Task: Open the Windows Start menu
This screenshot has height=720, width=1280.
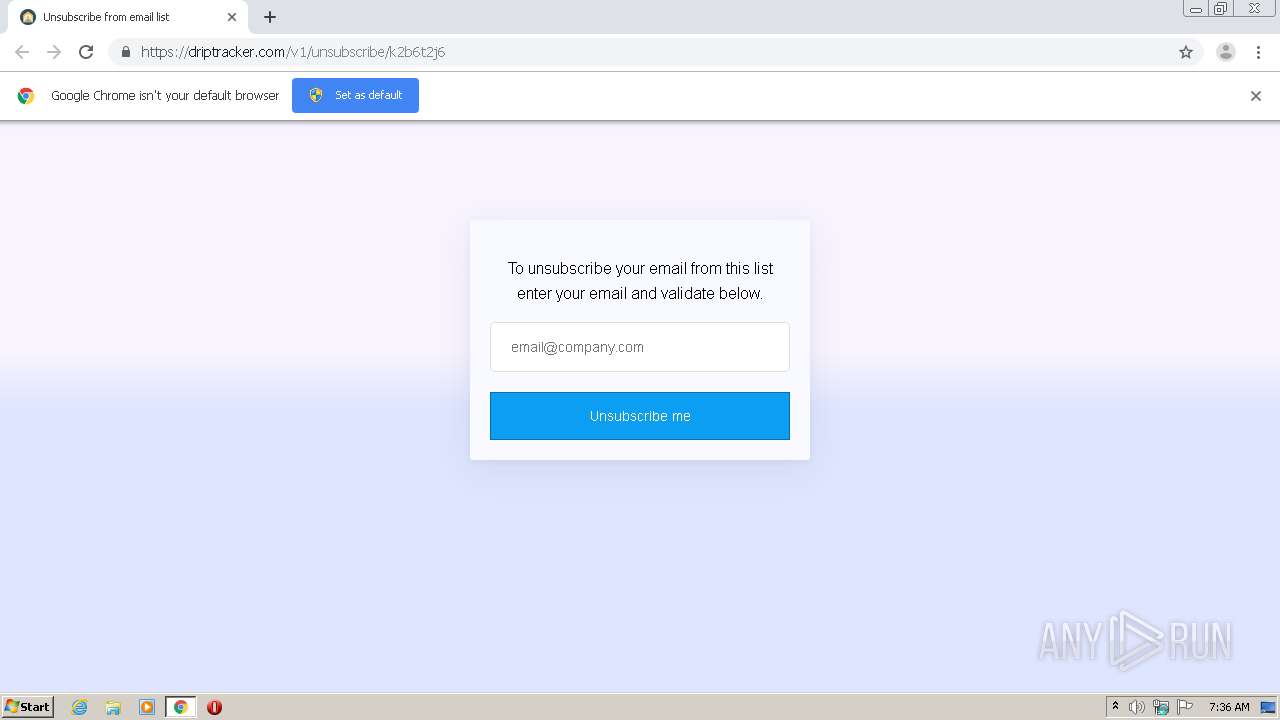Action: click(x=28, y=706)
